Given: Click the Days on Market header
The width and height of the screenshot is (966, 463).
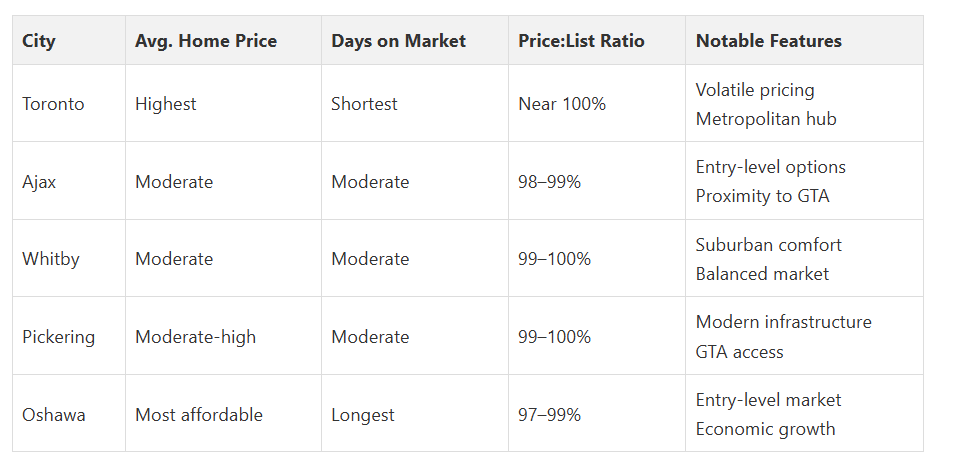Looking at the screenshot, I should [398, 41].
